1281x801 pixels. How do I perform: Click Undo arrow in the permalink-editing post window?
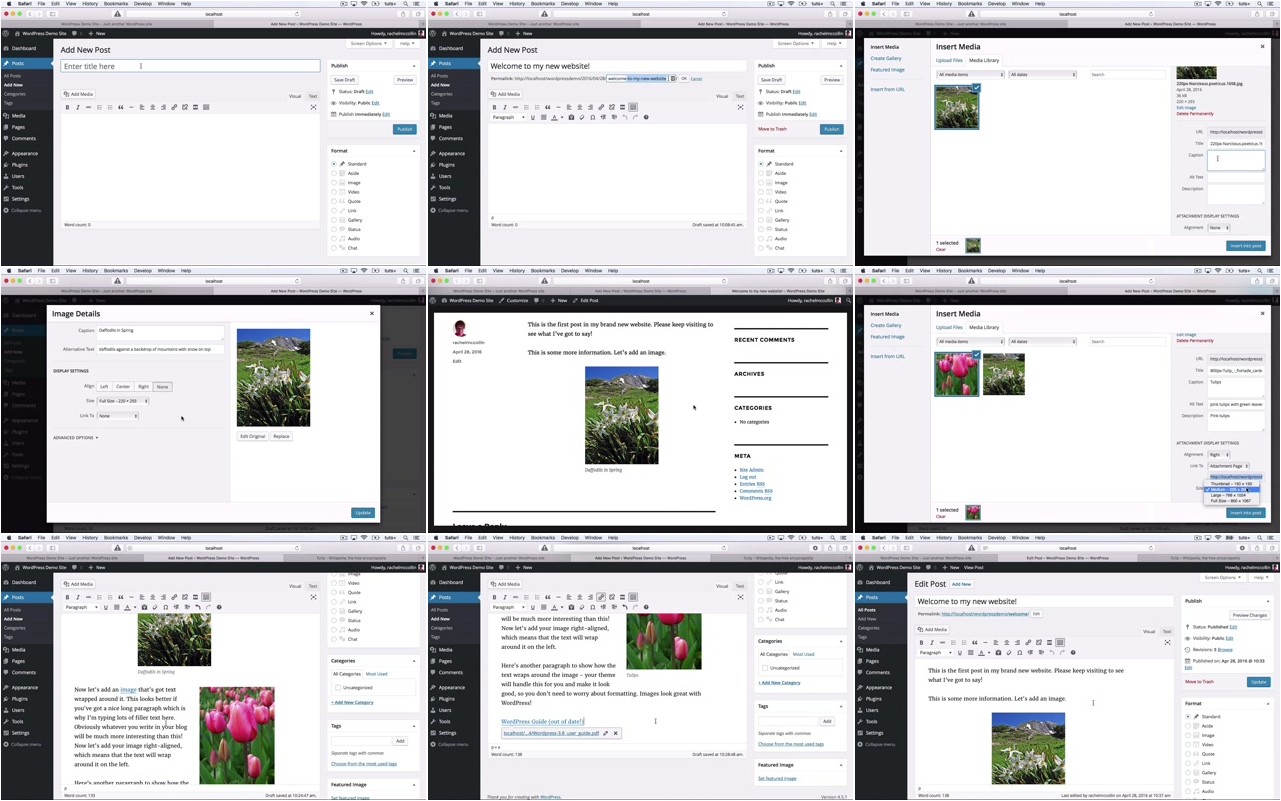[x=625, y=117]
